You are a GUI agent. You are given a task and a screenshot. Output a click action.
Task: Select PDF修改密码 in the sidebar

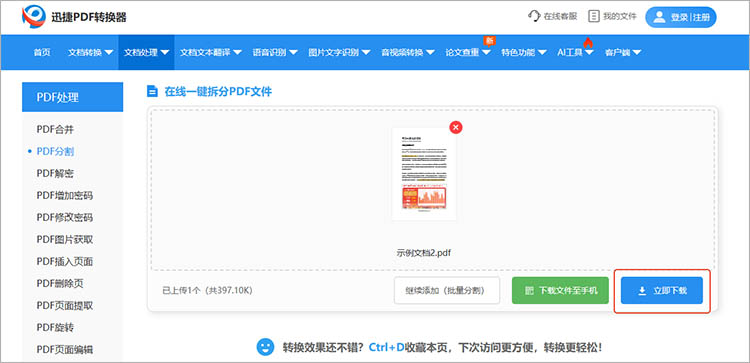tap(65, 218)
